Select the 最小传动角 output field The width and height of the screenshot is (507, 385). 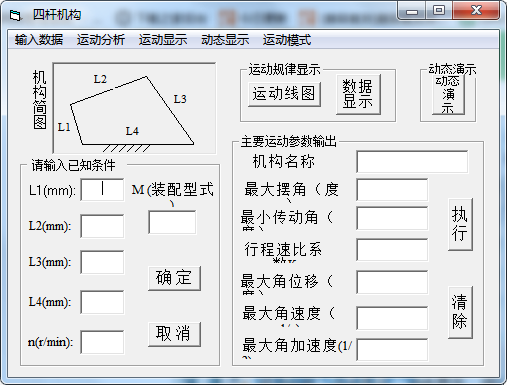(x=392, y=218)
